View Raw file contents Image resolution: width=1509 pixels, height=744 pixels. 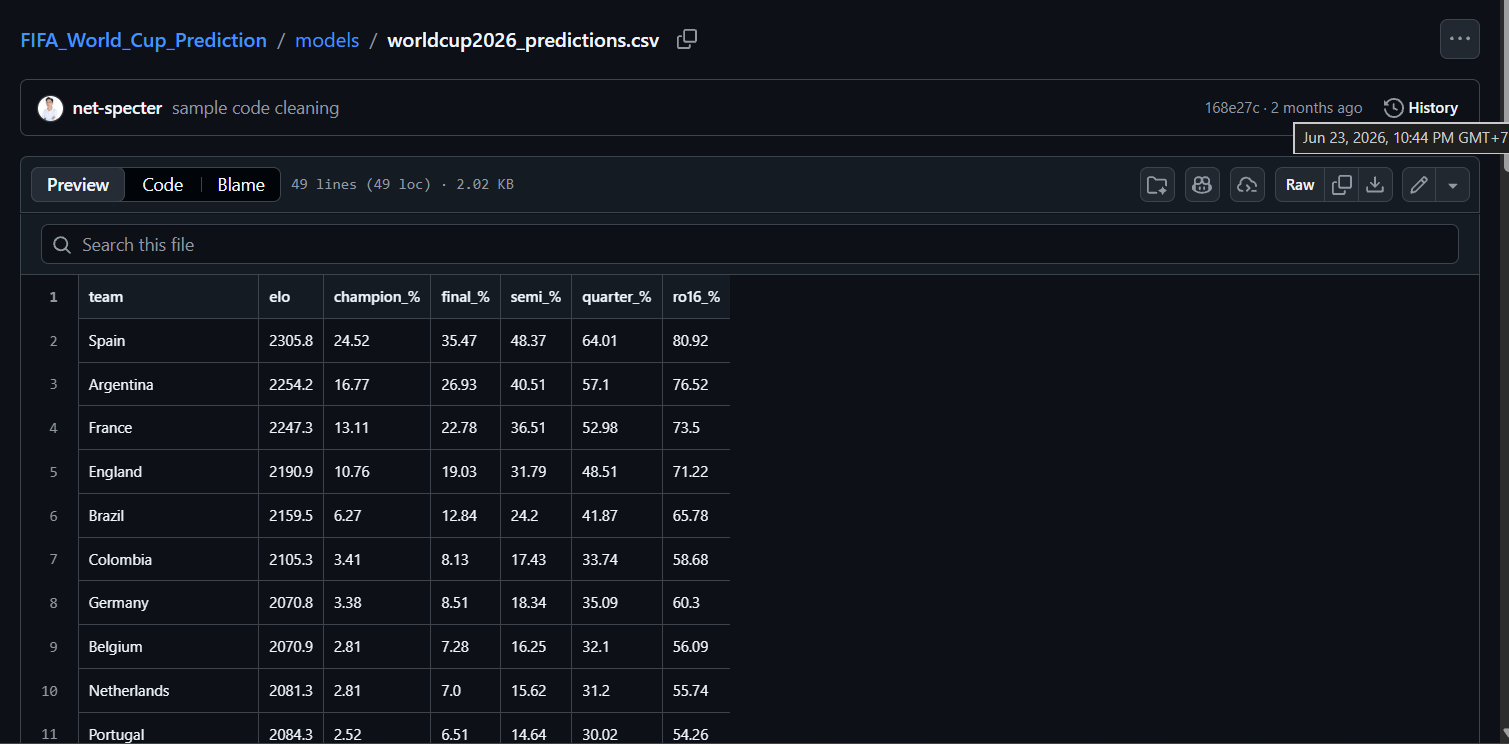(x=1300, y=185)
